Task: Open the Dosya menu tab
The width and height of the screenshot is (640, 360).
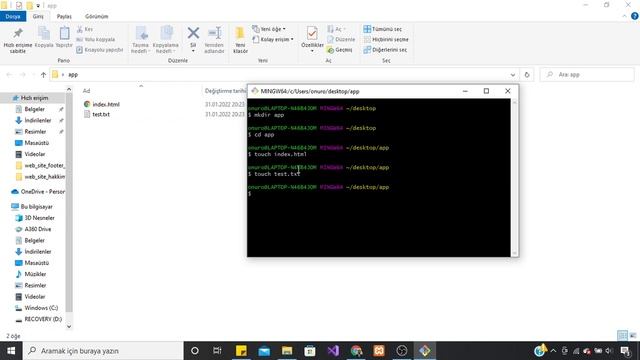Action: [x=13, y=16]
